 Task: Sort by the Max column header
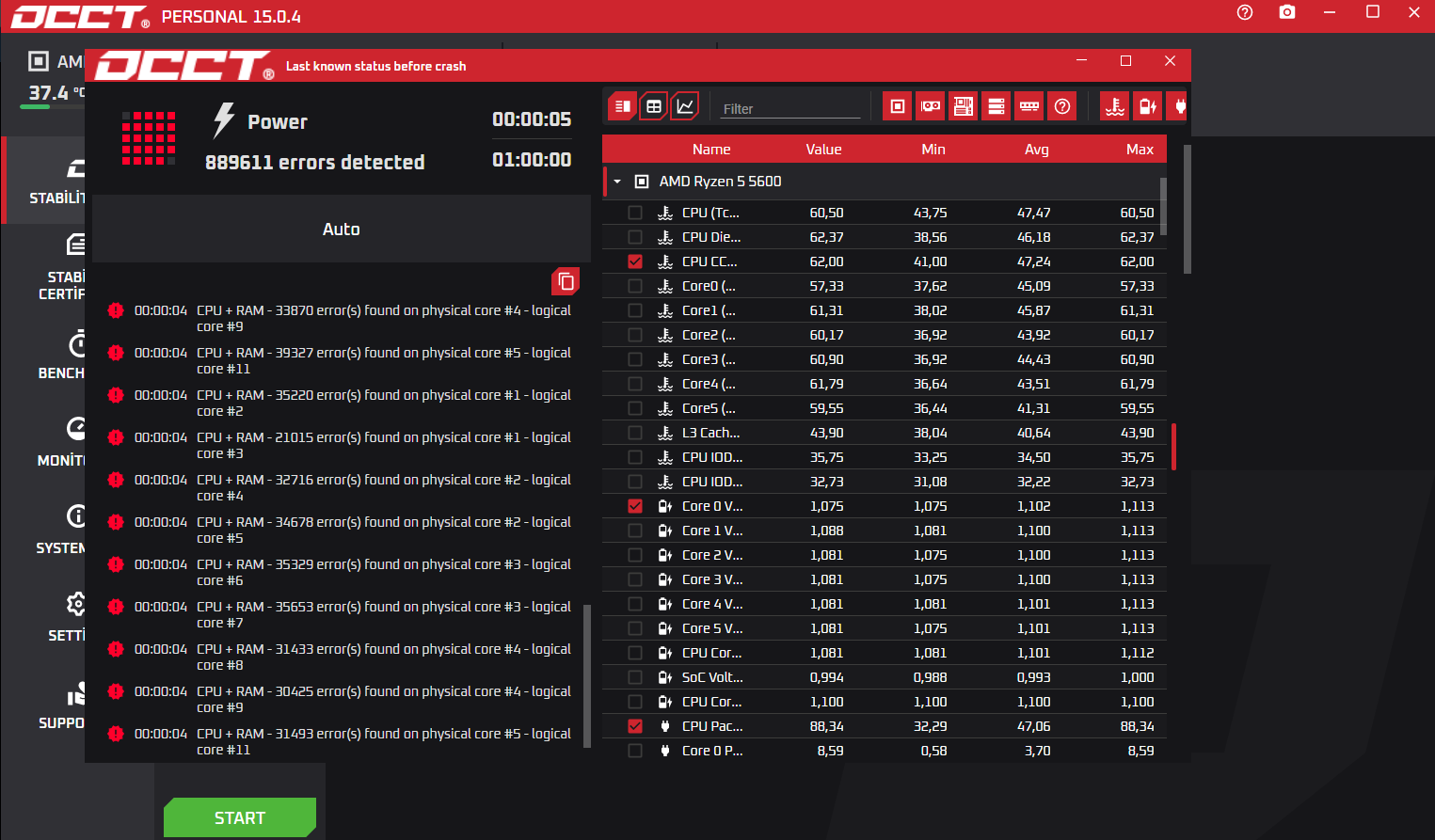coord(1140,150)
